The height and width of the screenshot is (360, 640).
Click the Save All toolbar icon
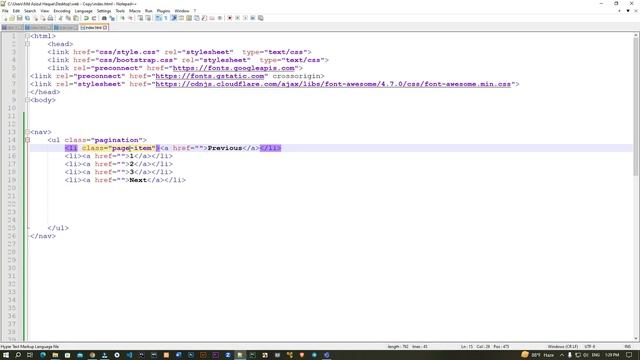point(27,18)
